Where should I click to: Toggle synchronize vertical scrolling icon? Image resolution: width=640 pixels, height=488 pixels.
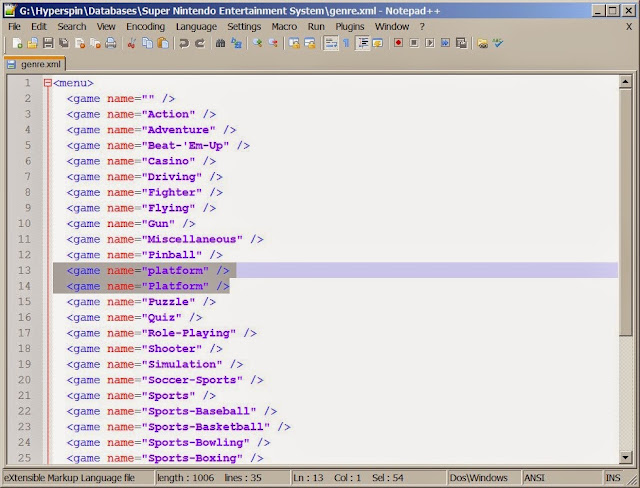294,43
